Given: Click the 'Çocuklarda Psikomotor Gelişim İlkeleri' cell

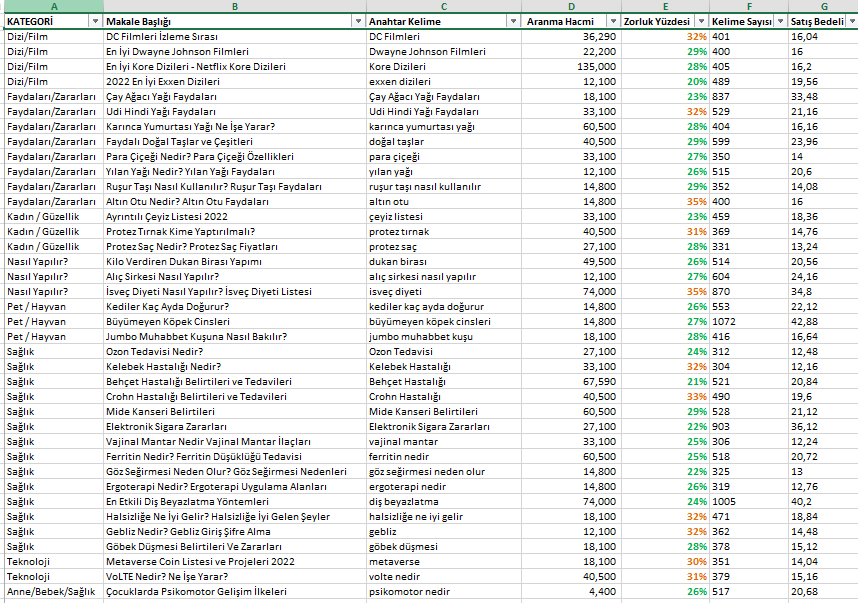Looking at the screenshot, I should point(235,592).
